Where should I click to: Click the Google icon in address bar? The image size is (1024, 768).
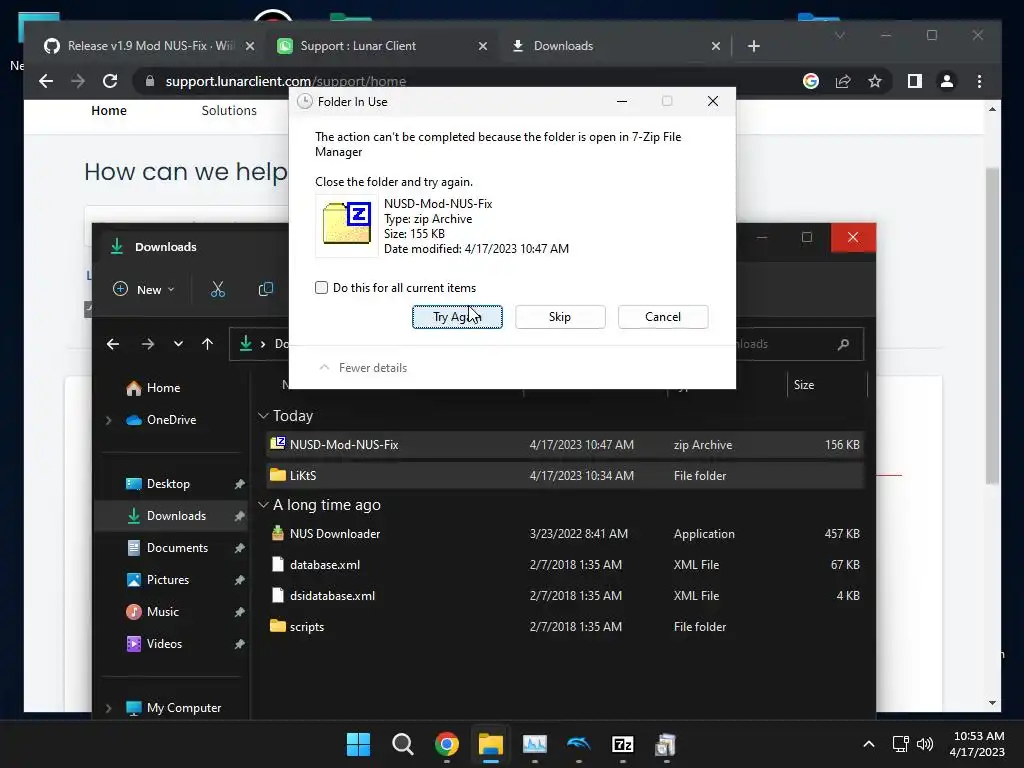coord(810,81)
